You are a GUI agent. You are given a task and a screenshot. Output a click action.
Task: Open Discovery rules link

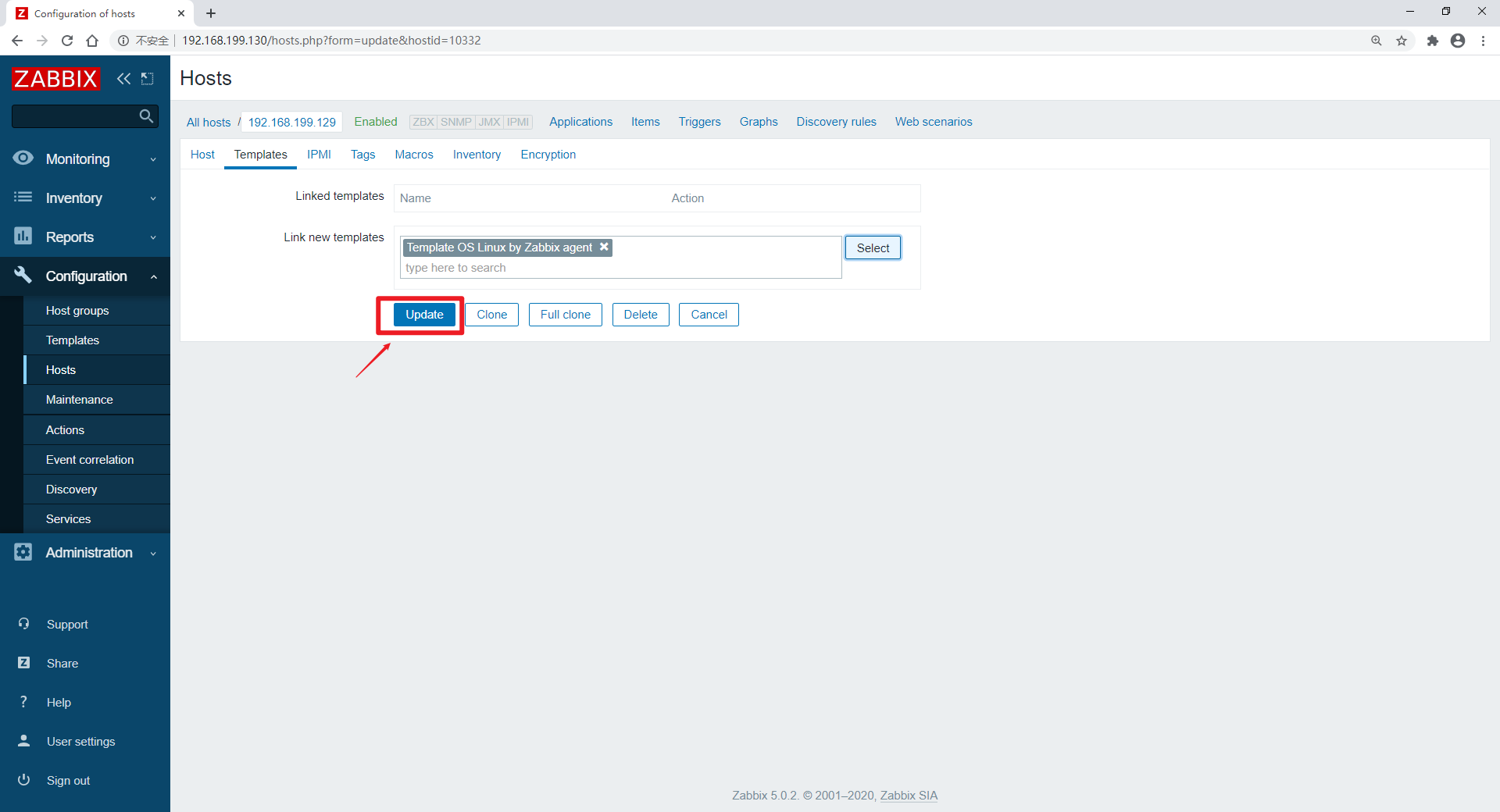pyautogui.click(x=836, y=122)
